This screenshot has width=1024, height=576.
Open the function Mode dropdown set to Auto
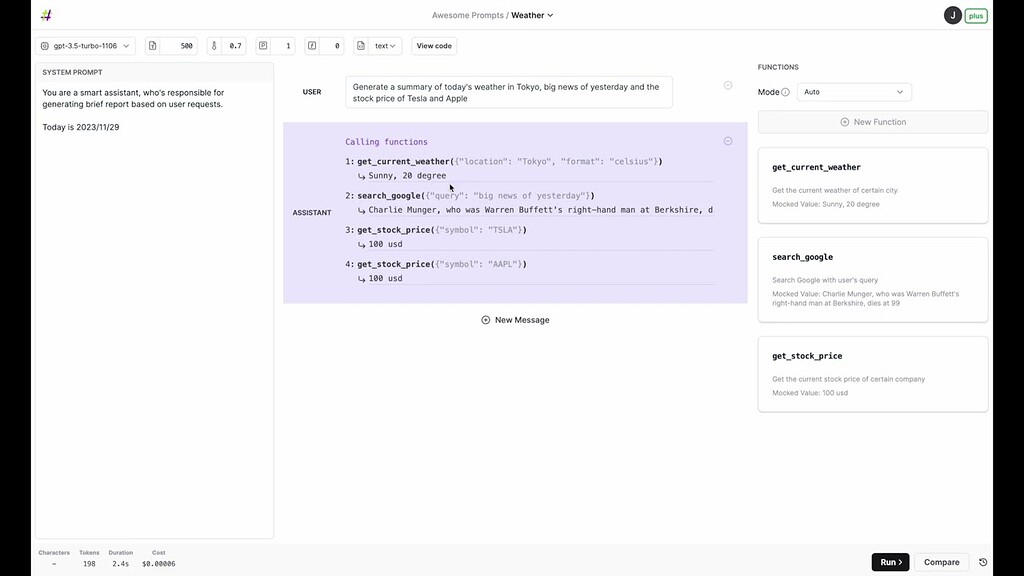(854, 91)
